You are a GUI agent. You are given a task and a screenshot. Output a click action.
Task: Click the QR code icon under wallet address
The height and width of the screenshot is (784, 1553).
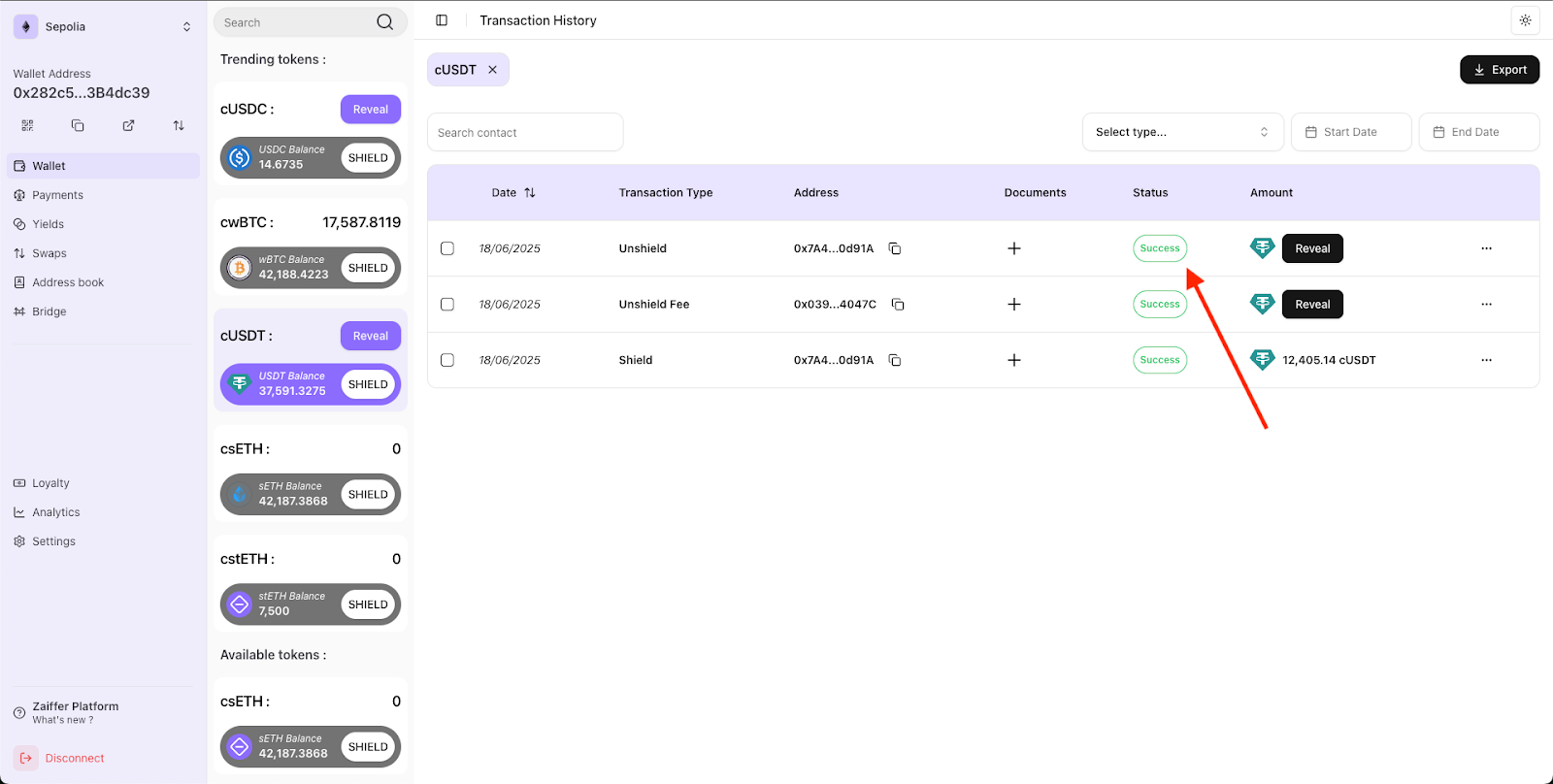pos(27,125)
